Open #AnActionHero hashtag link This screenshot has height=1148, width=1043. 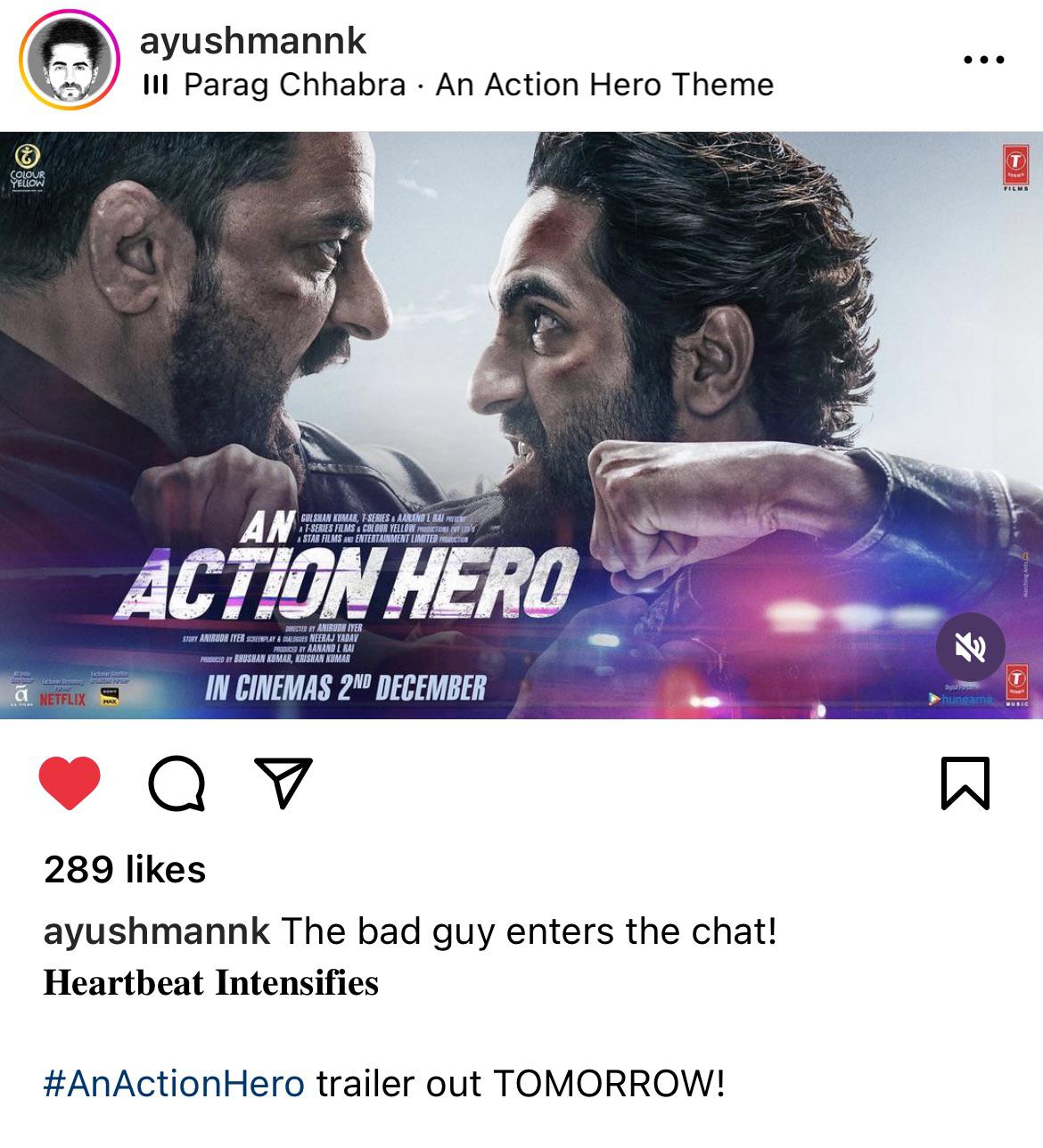point(174,1084)
